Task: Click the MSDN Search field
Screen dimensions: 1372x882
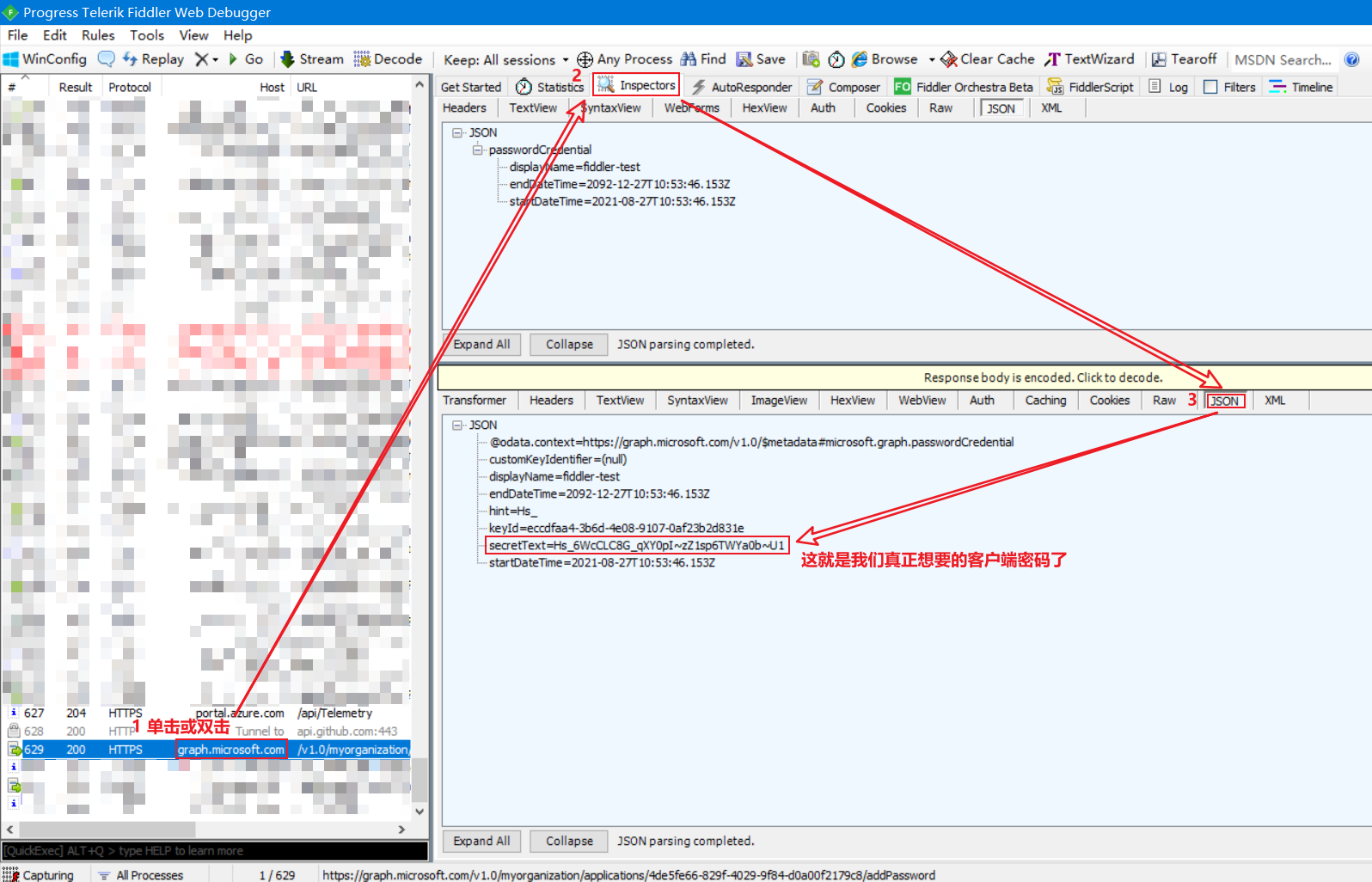Action: click(1283, 59)
